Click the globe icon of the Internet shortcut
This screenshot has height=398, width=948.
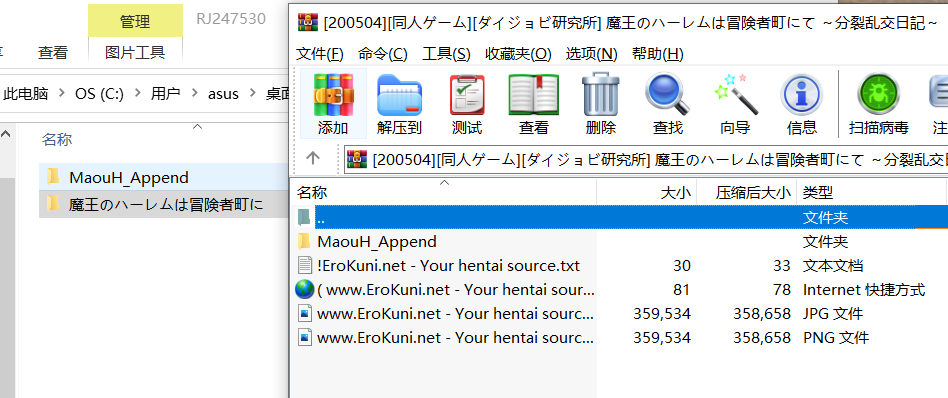tap(304, 289)
